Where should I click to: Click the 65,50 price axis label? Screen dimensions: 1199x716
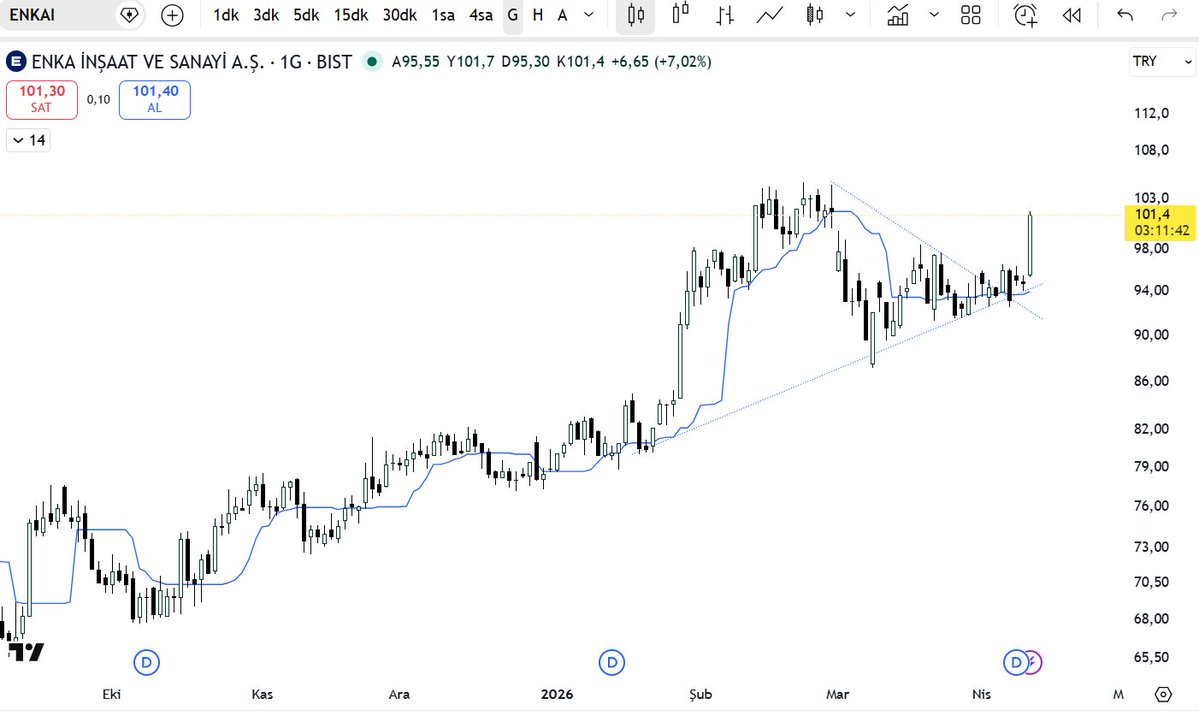(1151, 657)
